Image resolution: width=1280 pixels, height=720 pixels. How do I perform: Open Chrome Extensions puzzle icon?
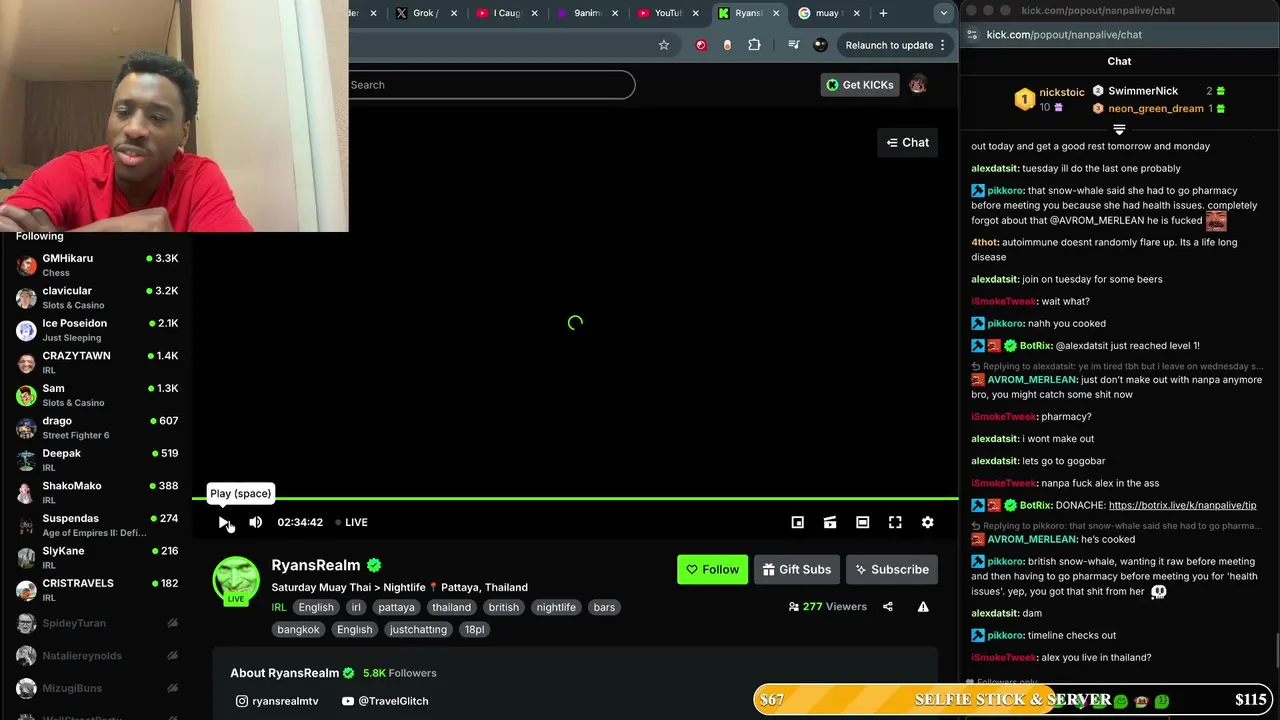(x=754, y=45)
